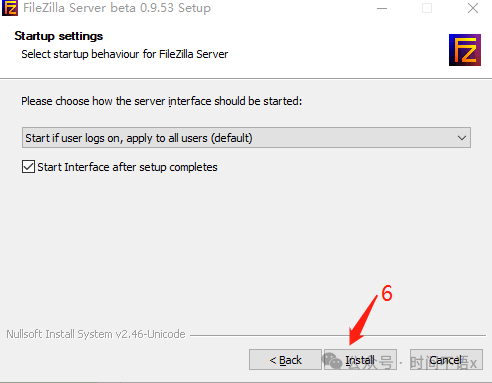The image size is (492, 383).
Task: Click the FileZilla icon in the title bar
Action: coord(10,8)
